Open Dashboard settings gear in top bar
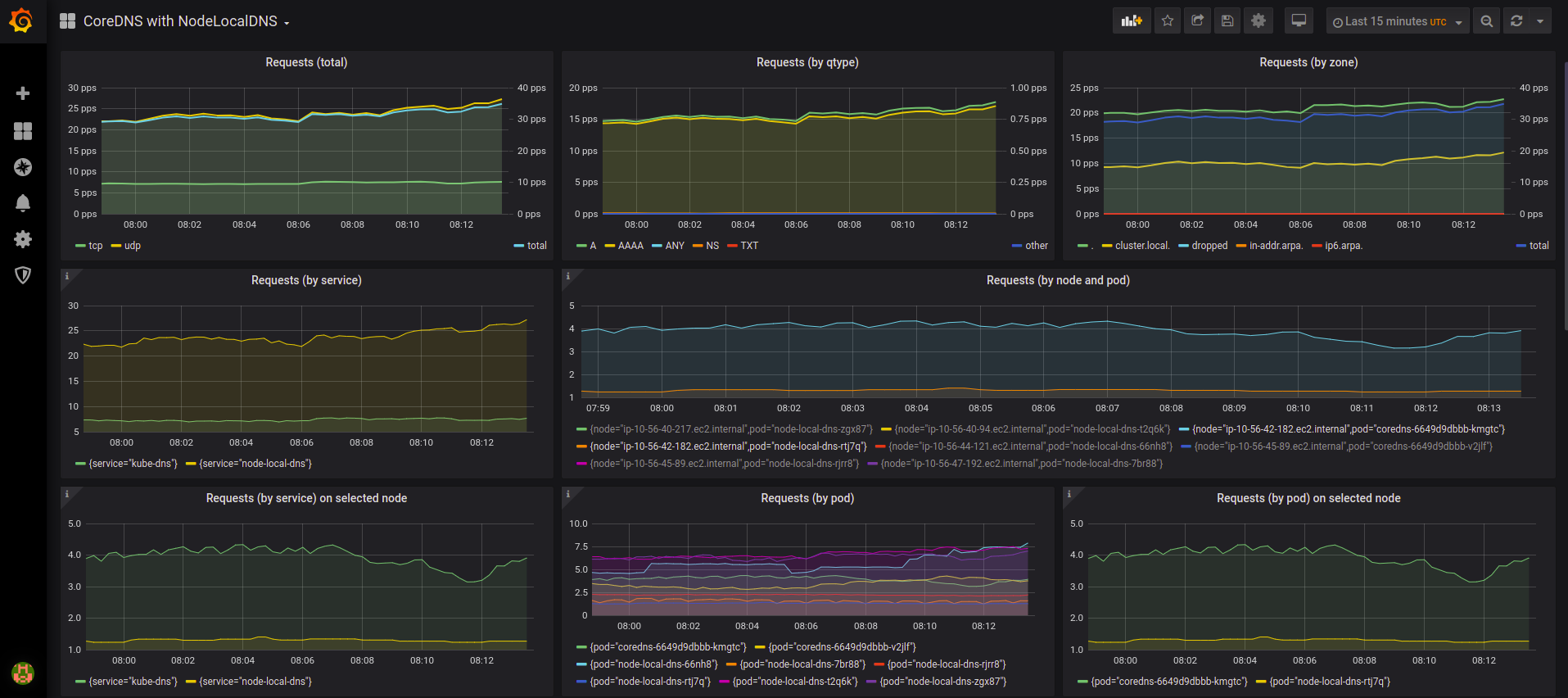This screenshot has width=1568, height=698. click(1258, 21)
